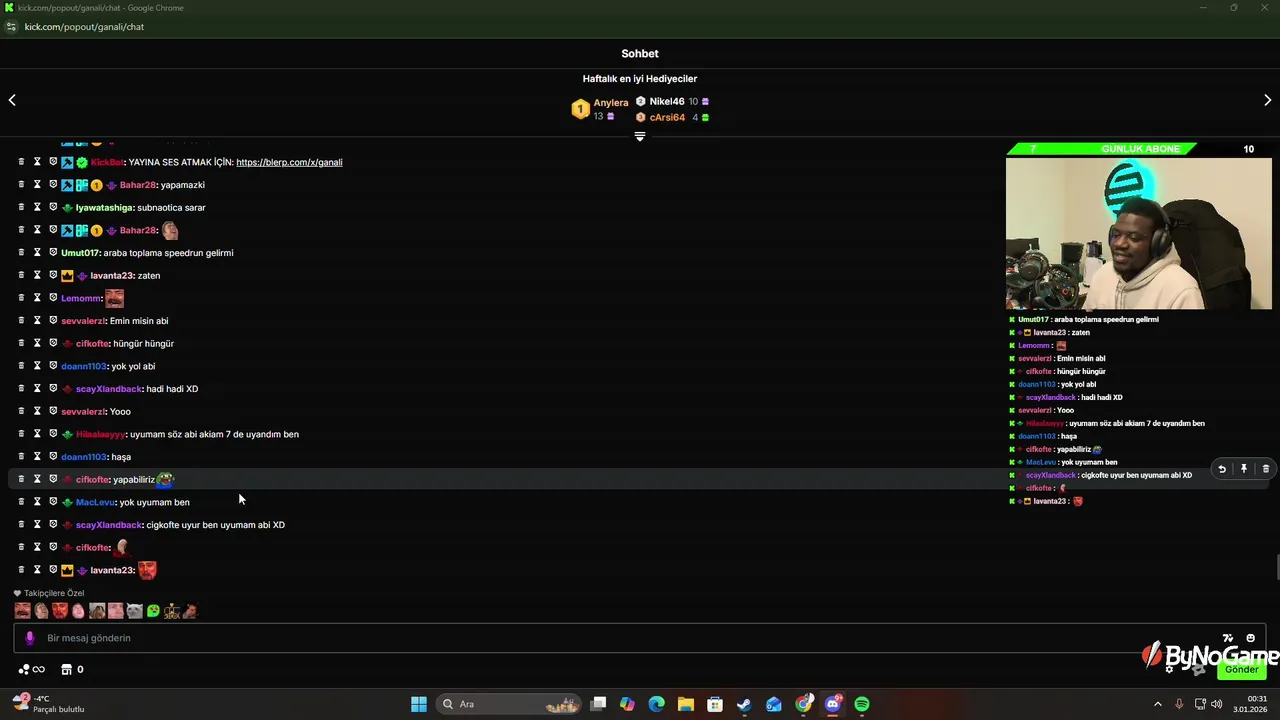Open the taskbar volume control

click(1216, 704)
